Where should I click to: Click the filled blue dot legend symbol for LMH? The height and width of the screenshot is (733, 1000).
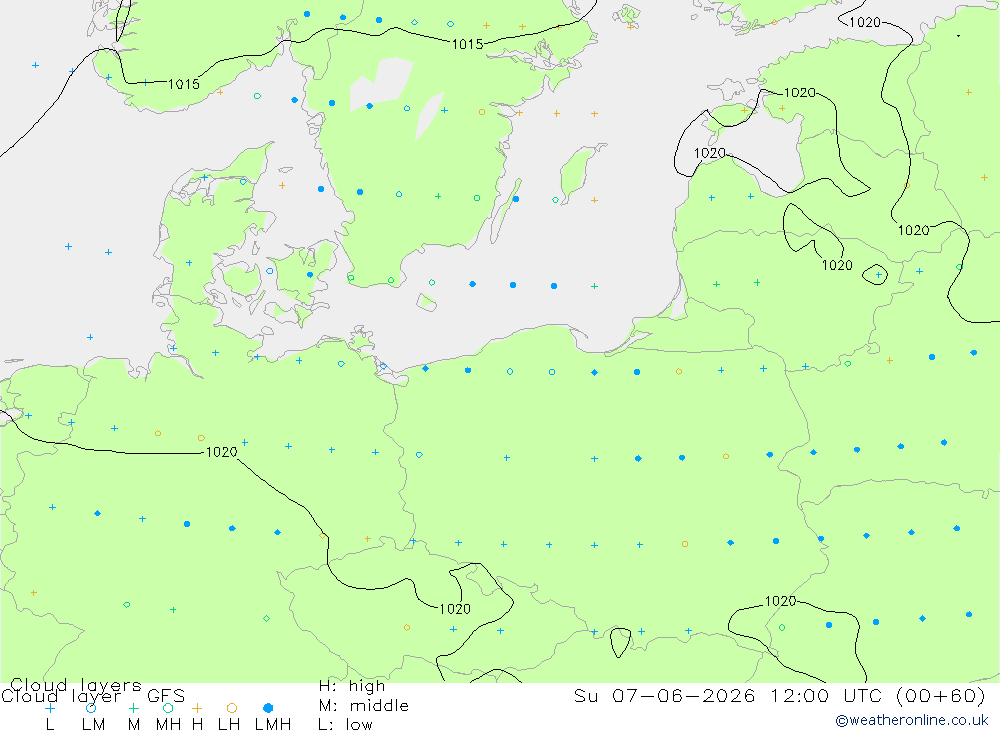268,708
